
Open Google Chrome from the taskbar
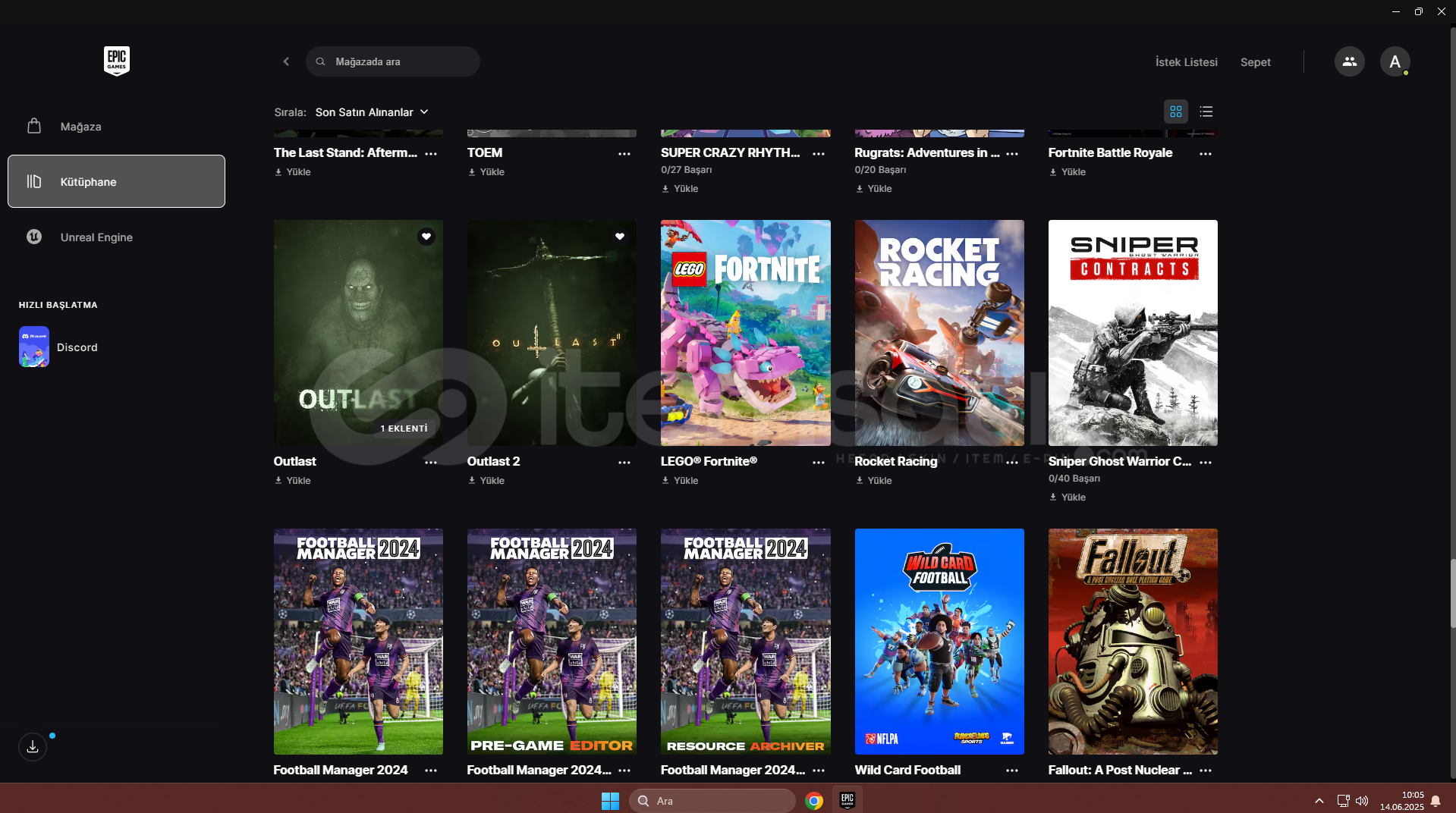[814, 801]
